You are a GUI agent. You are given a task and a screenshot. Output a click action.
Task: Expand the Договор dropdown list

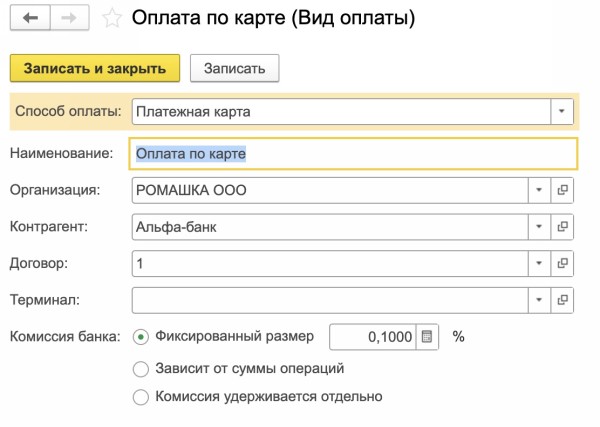click(538, 263)
